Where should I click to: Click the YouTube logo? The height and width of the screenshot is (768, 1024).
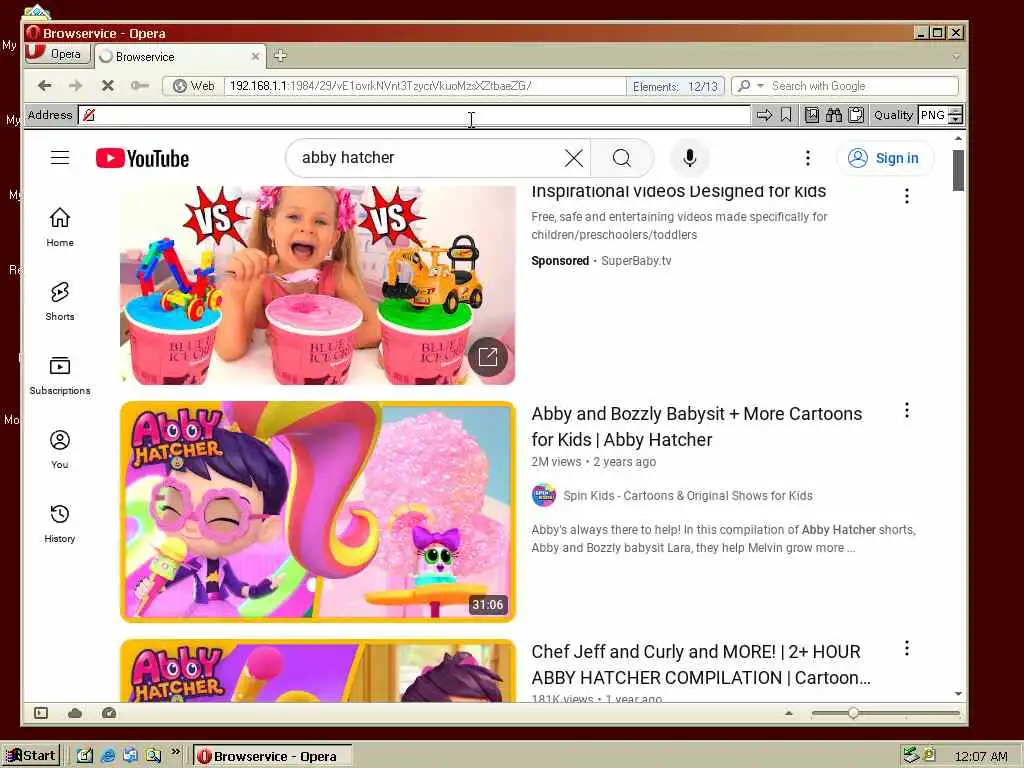click(x=142, y=158)
